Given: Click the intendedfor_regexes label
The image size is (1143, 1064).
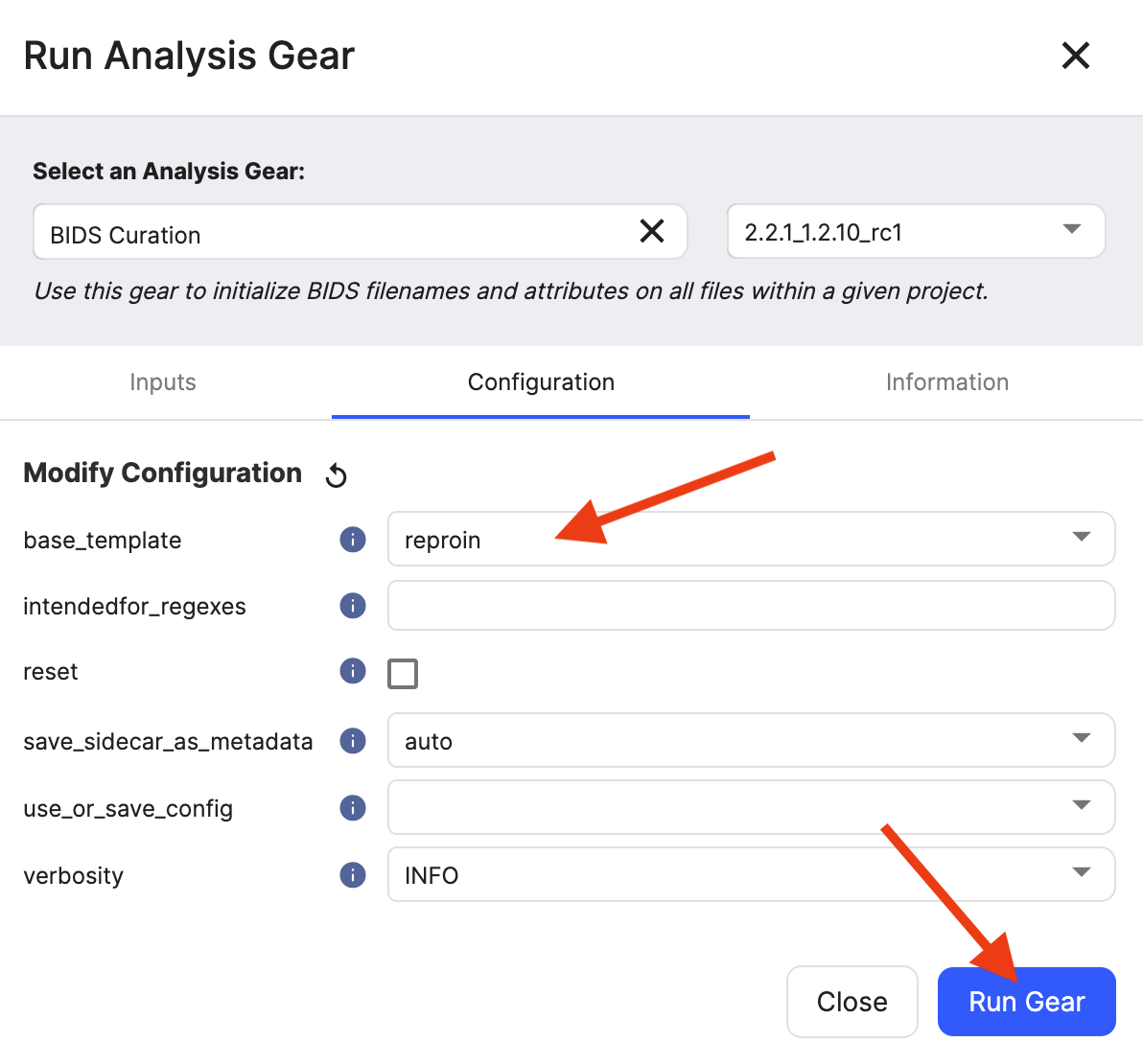Looking at the screenshot, I should click(x=134, y=607).
